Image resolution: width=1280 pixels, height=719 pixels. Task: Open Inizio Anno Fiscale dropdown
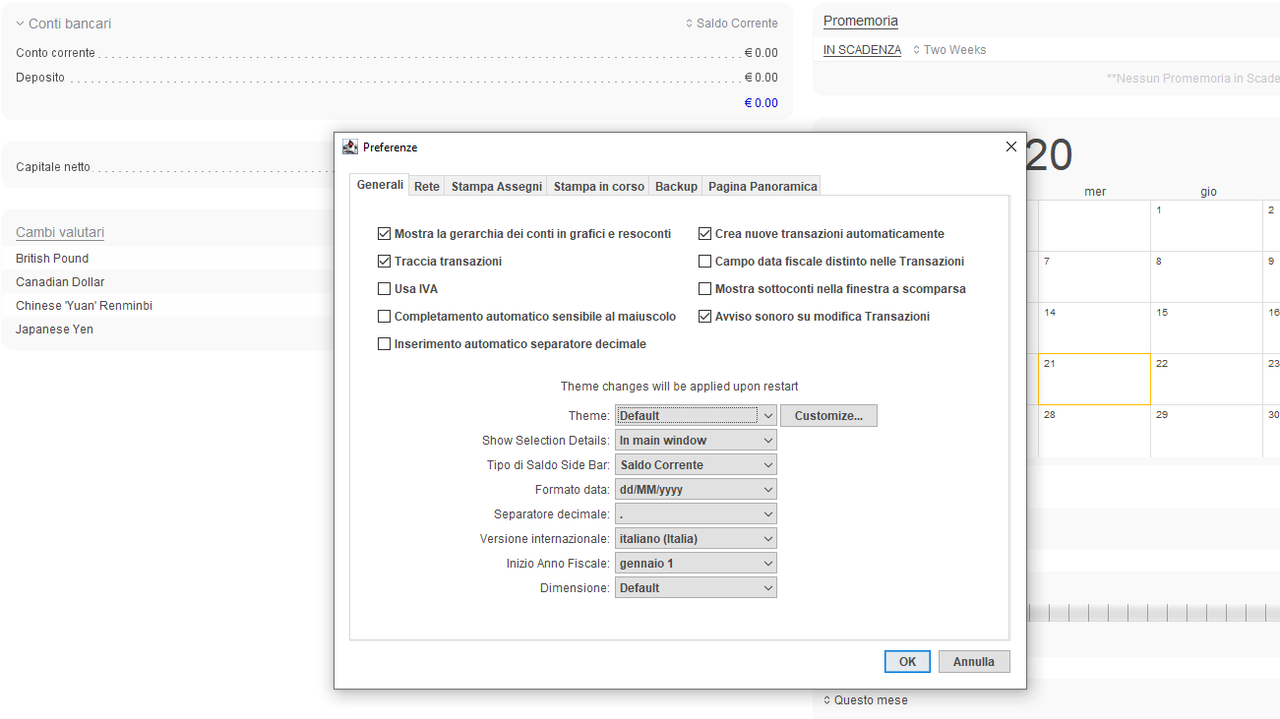pos(696,563)
